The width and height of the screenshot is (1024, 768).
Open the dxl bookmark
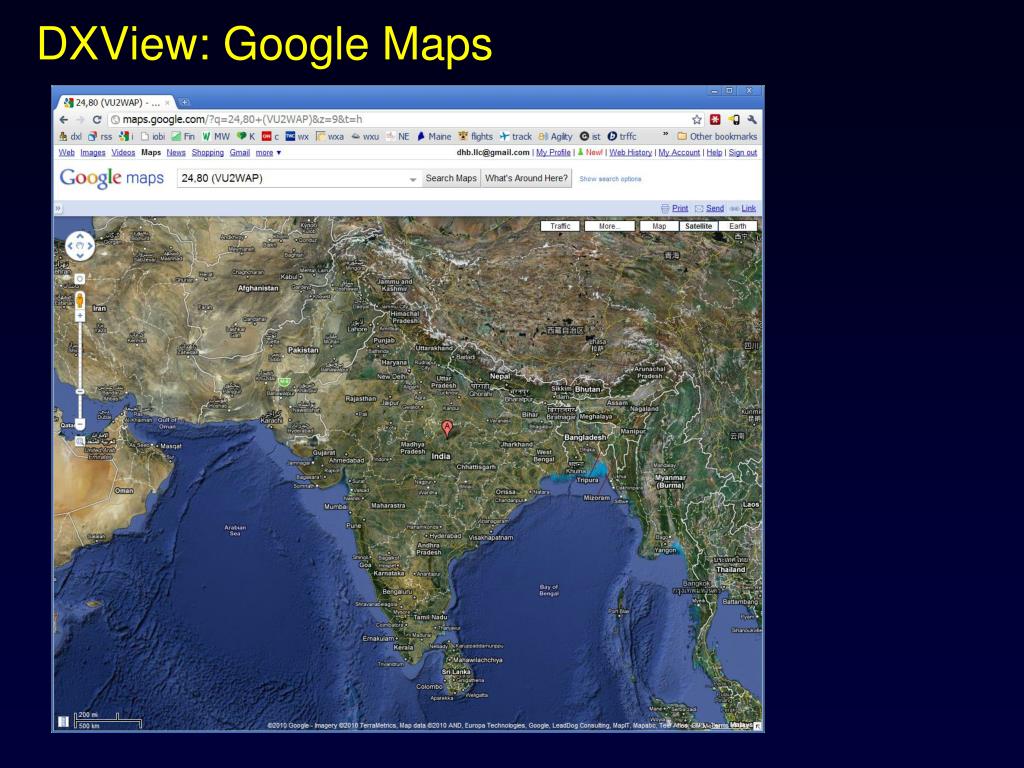[x=71, y=136]
